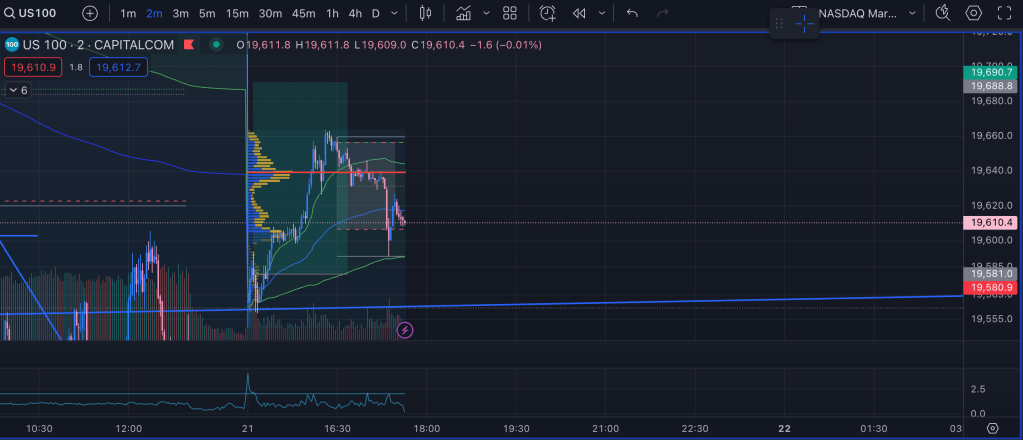
Task: Expand collapsed indicators legend showing 6
Action: coord(18,90)
